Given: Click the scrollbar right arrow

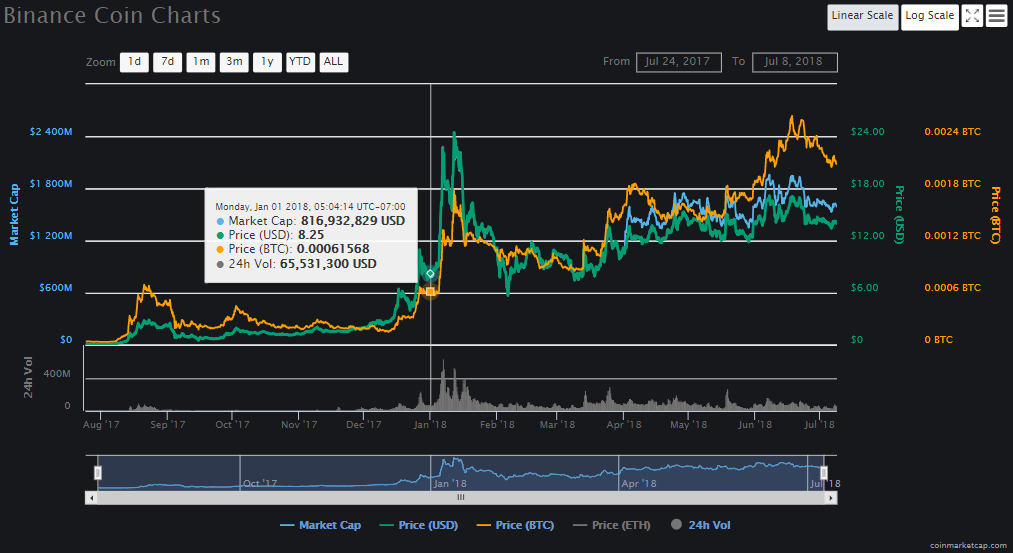Looking at the screenshot, I should pyautogui.click(x=831, y=498).
